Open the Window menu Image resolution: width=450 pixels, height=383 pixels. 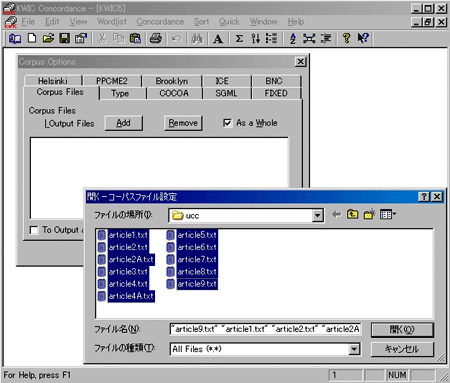[263, 22]
